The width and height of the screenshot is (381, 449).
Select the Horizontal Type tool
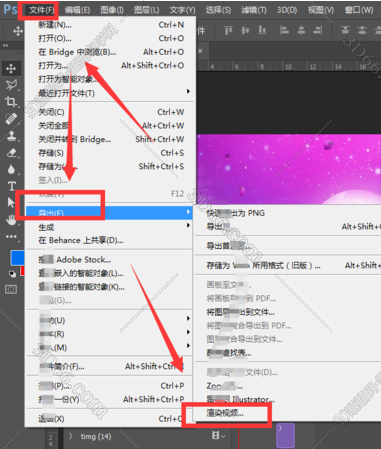point(11,186)
